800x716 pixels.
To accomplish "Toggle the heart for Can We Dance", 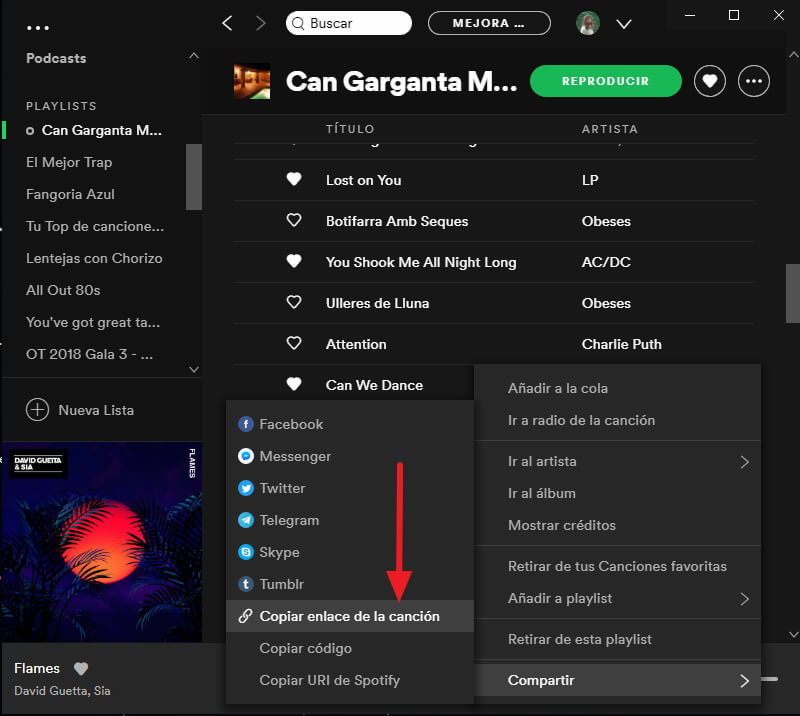I will (x=294, y=384).
